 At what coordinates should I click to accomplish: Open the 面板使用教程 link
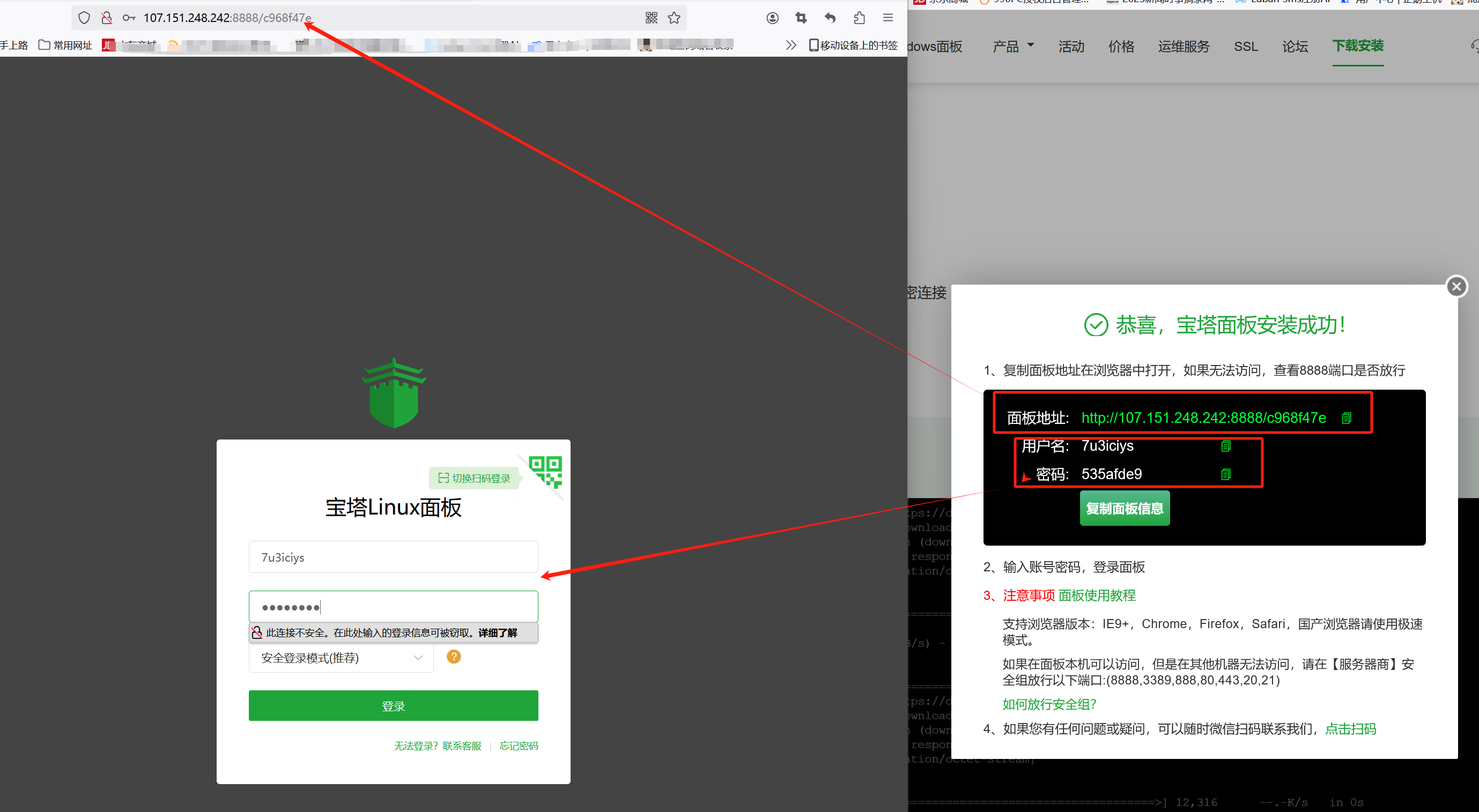tap(1097, 595)
